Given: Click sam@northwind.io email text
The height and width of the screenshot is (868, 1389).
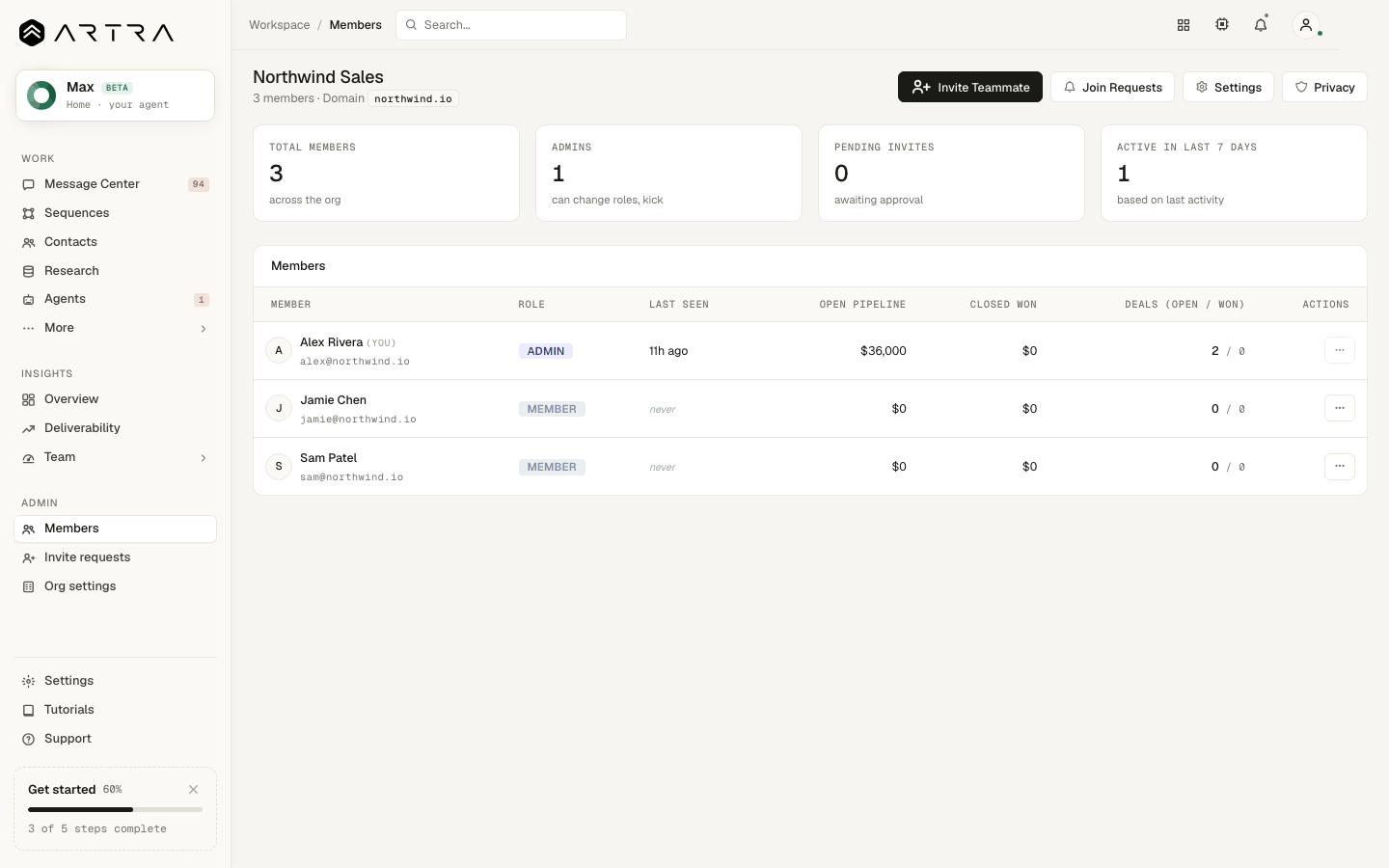Looking at the screenshot, I should click(352, 477).
